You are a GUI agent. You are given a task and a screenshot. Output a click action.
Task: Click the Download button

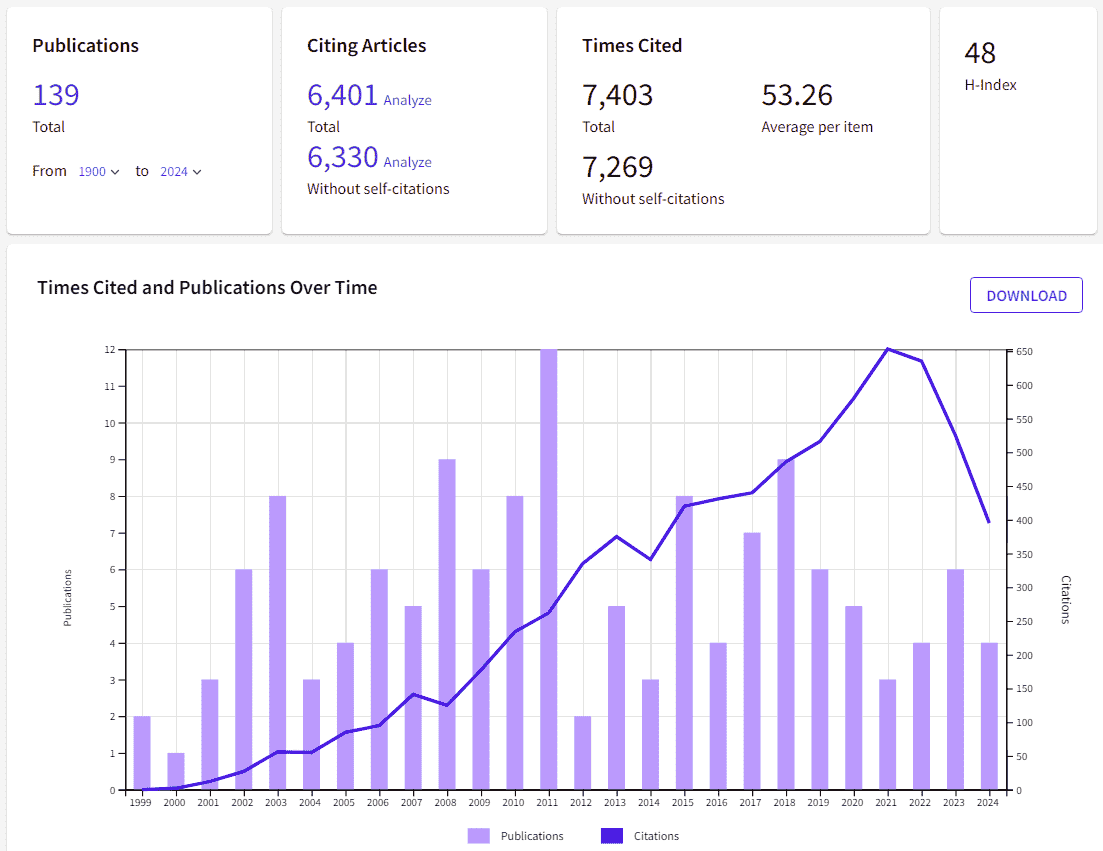1026,295
